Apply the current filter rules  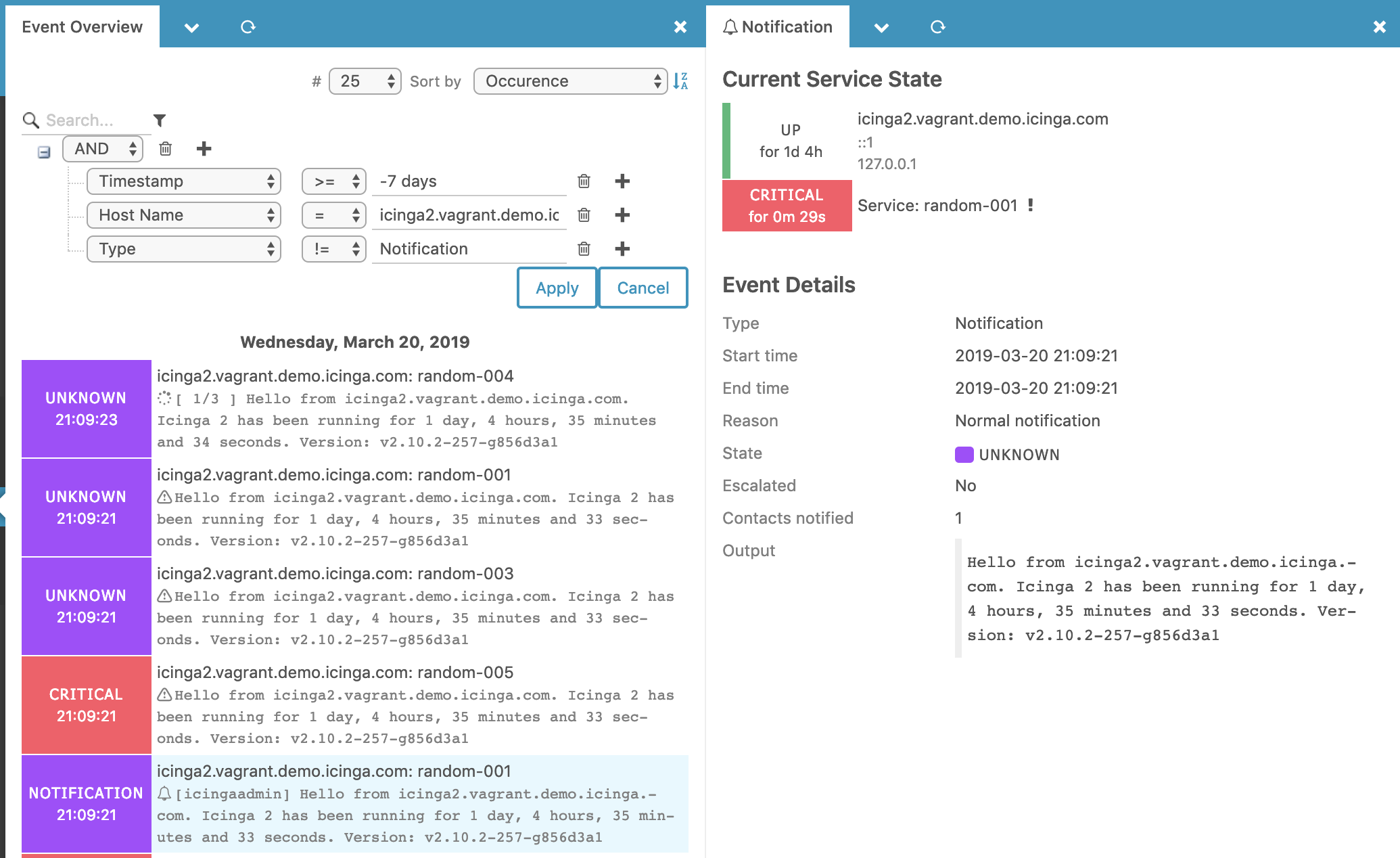tap(557, 288)
